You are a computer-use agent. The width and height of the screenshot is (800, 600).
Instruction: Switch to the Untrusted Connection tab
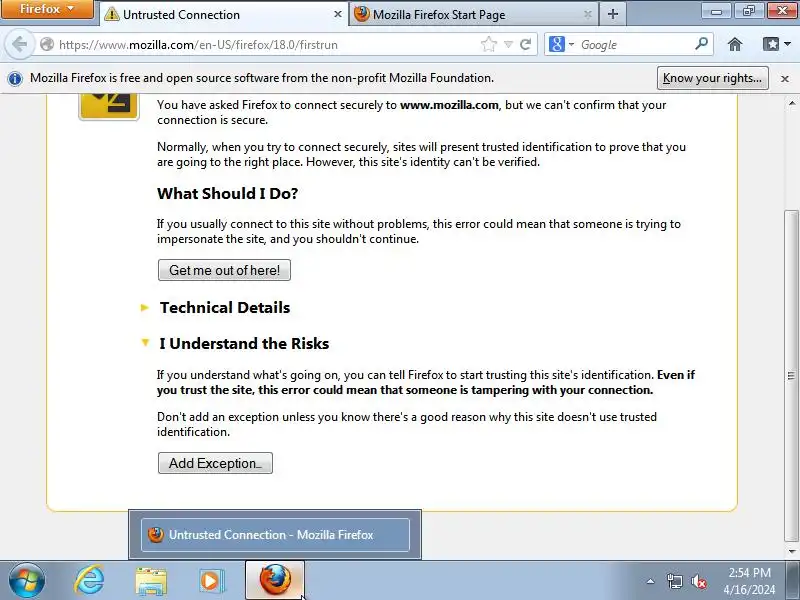[223, 14]
